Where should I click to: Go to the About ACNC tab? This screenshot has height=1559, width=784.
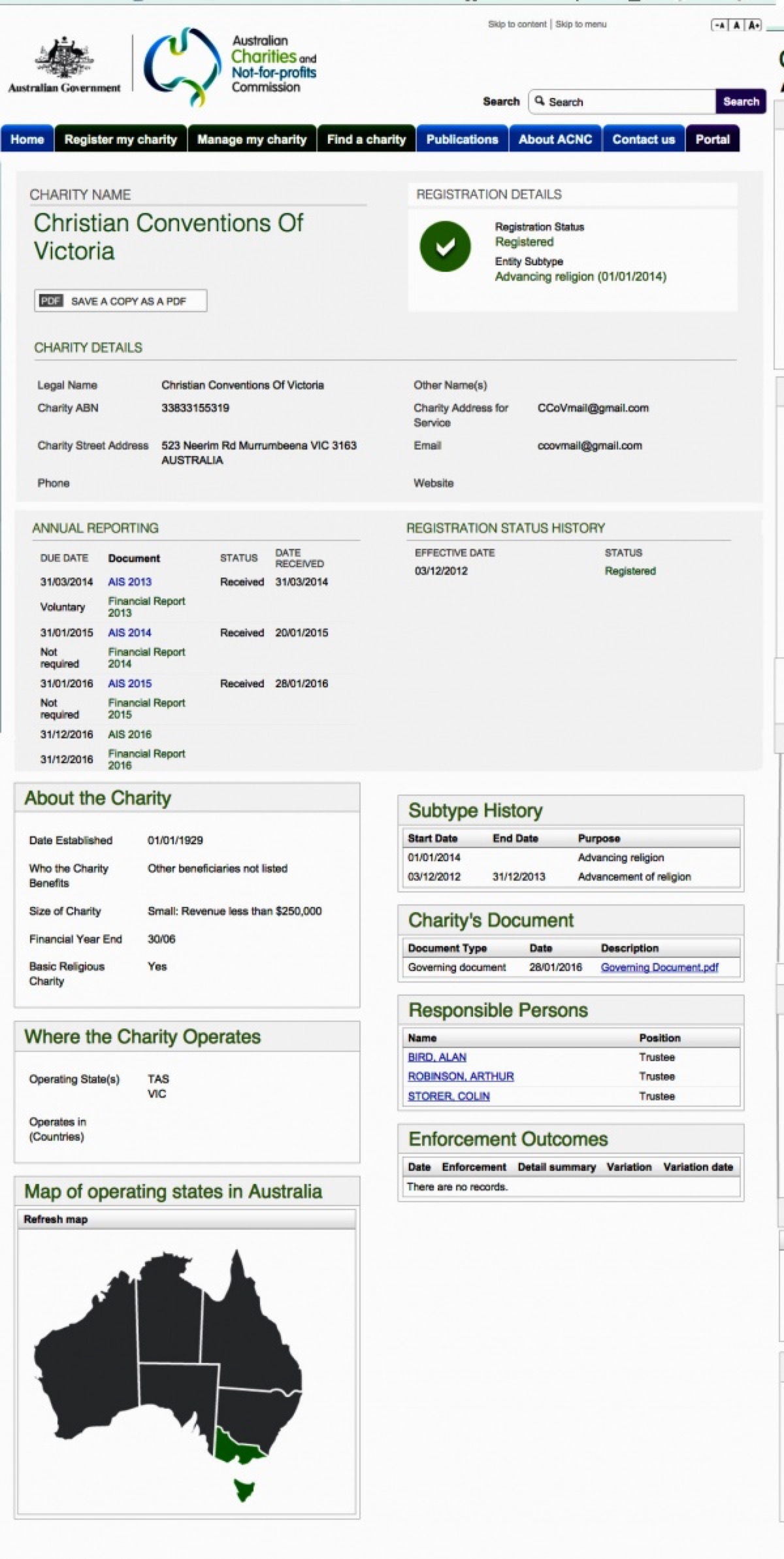555,139
